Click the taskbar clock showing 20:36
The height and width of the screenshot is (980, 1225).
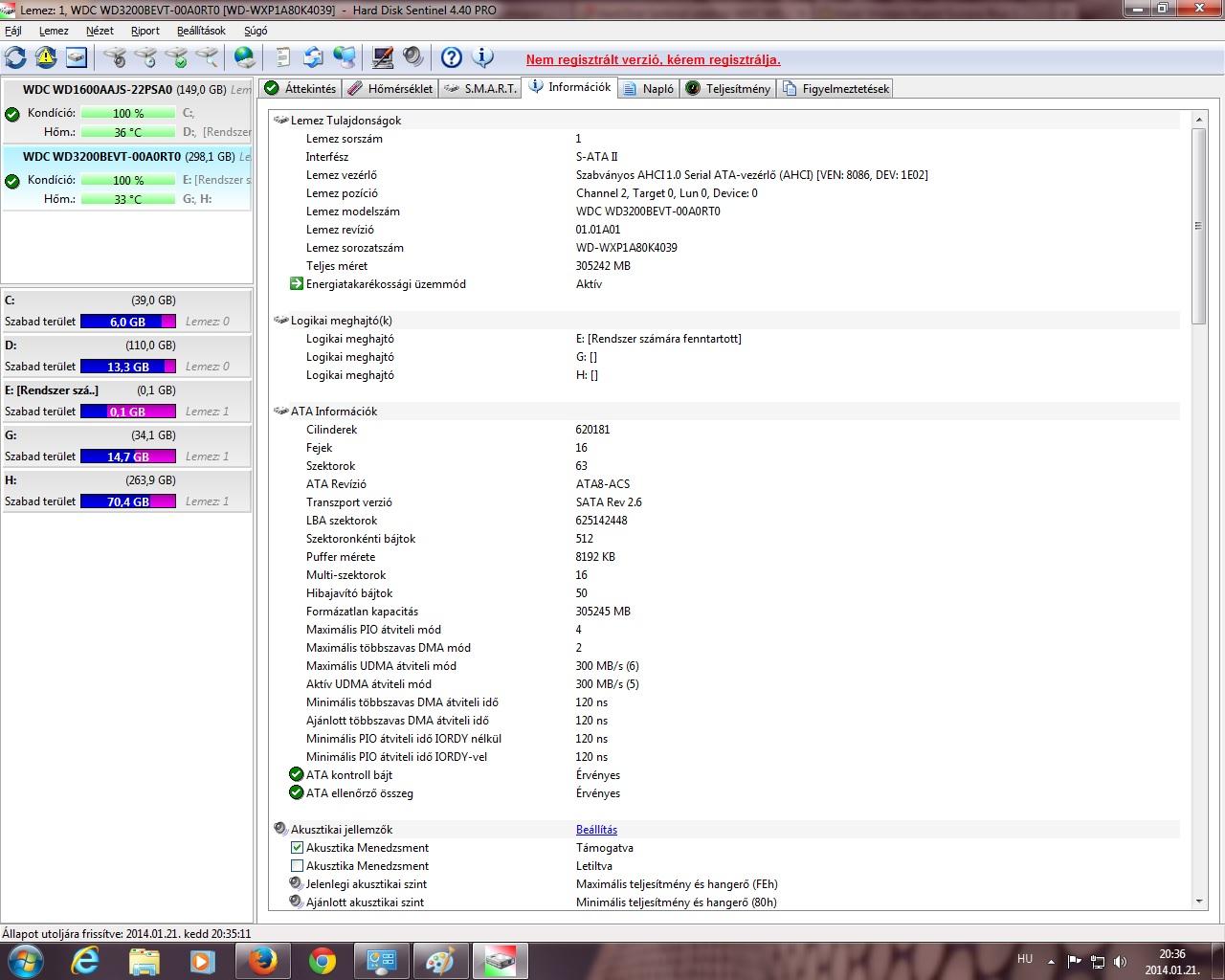[1172, 962]
